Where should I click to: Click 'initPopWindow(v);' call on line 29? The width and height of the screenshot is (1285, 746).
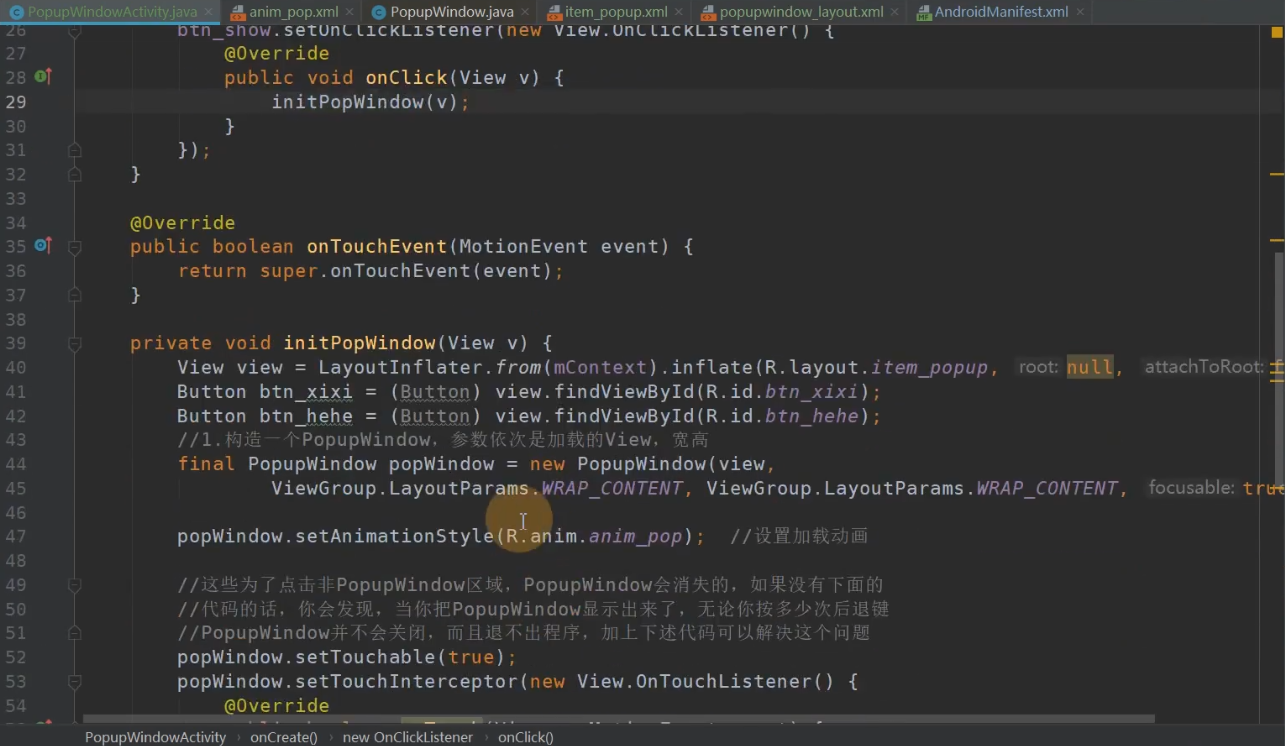pos(370,102)
